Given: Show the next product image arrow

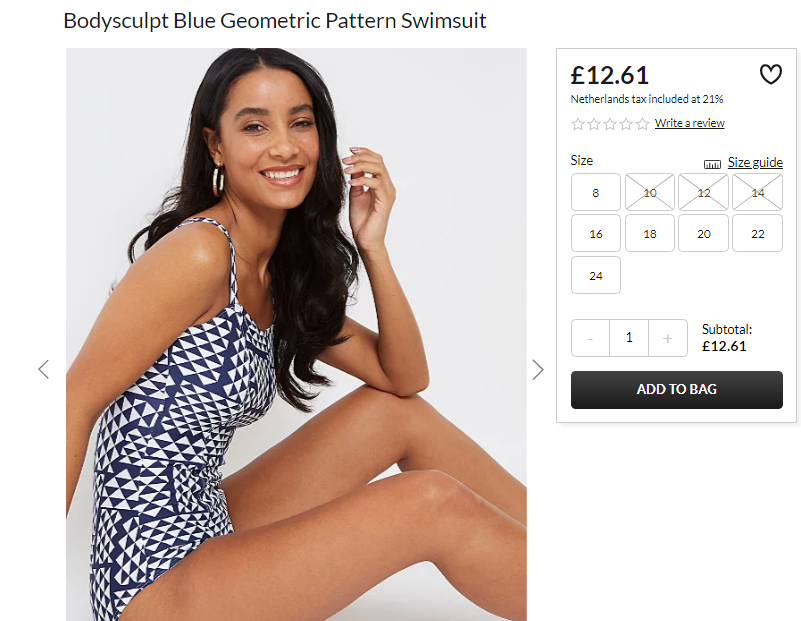Looking at the screenshot, I should click(537, 369).
